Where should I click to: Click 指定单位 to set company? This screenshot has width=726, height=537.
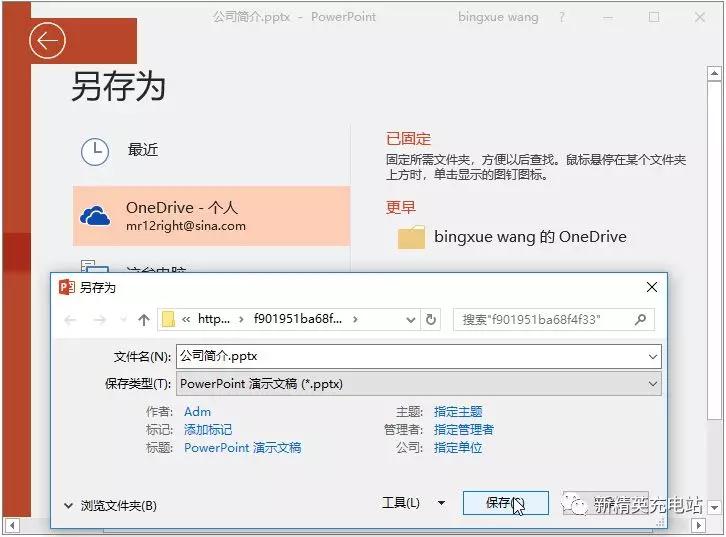(458, 448)
